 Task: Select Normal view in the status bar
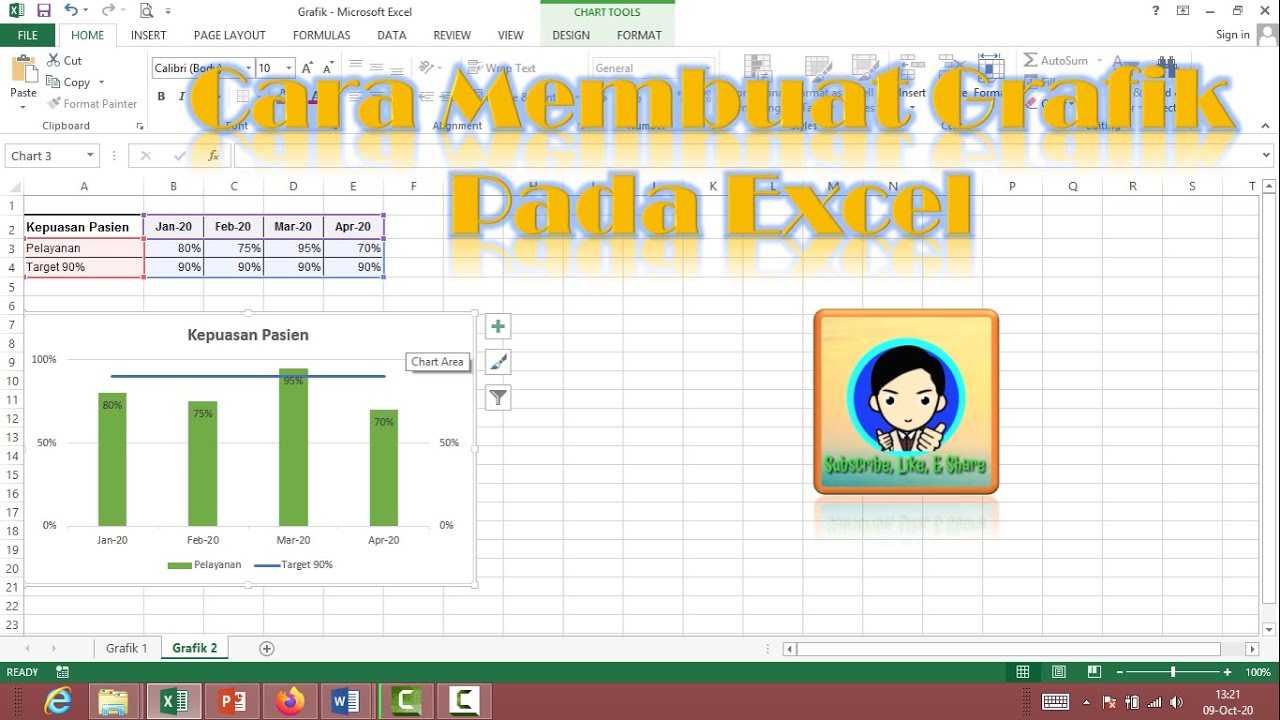[1022, 672]
